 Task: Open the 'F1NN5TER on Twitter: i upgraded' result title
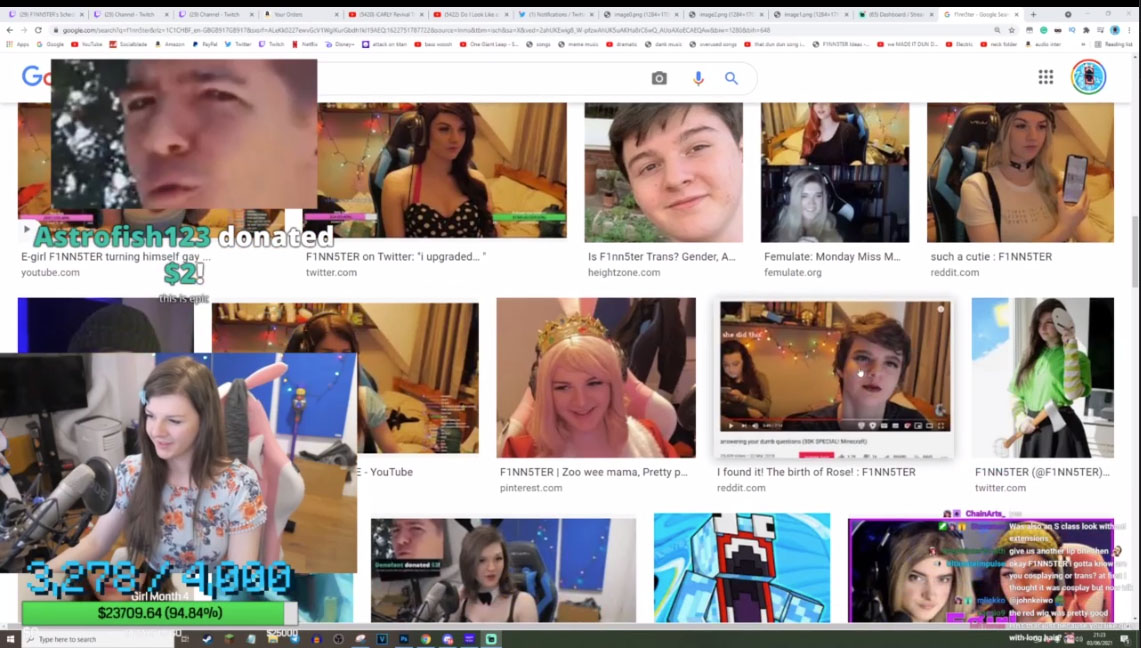396,257
